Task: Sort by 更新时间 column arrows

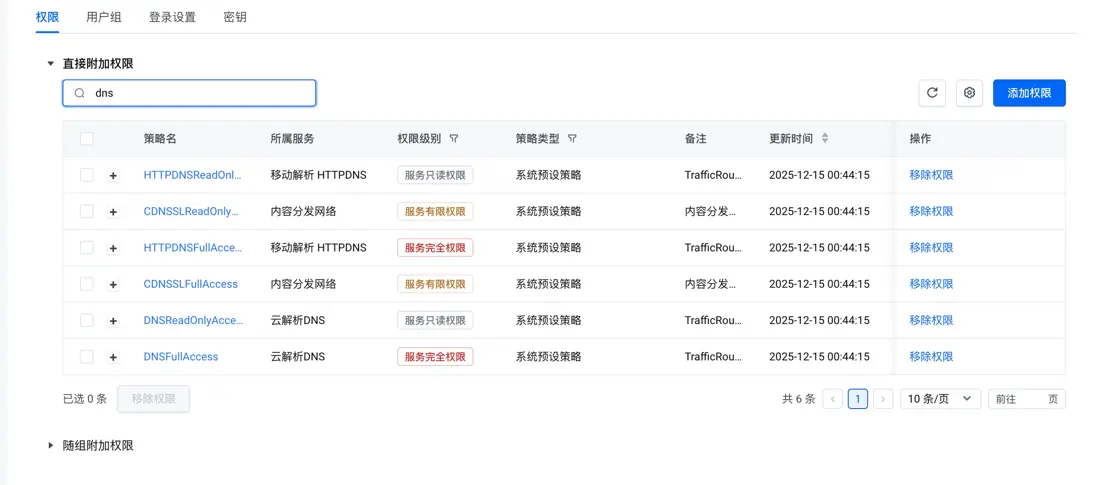Action: pos(825,139)
